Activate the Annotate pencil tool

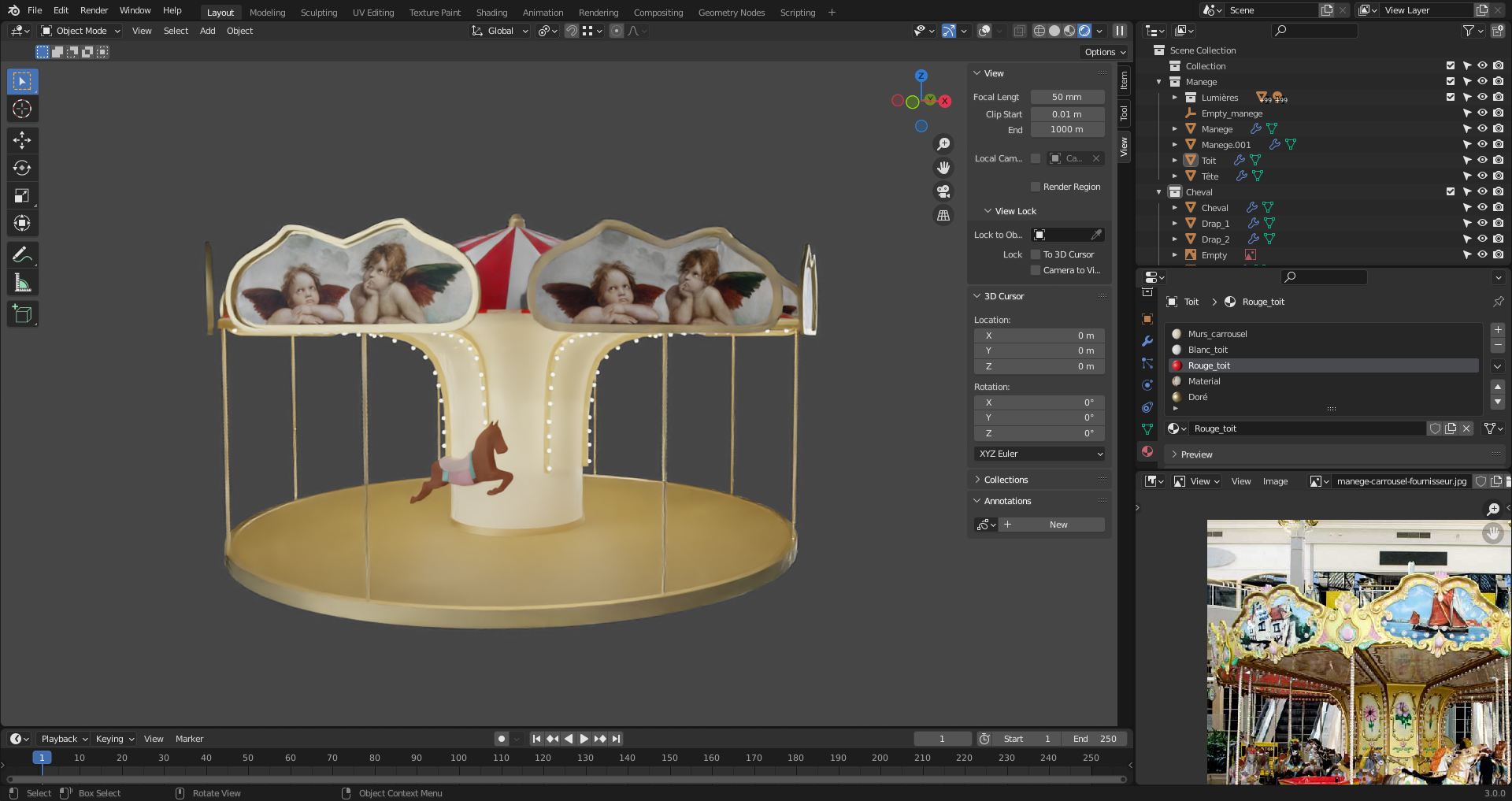click(x=22, y=255)
